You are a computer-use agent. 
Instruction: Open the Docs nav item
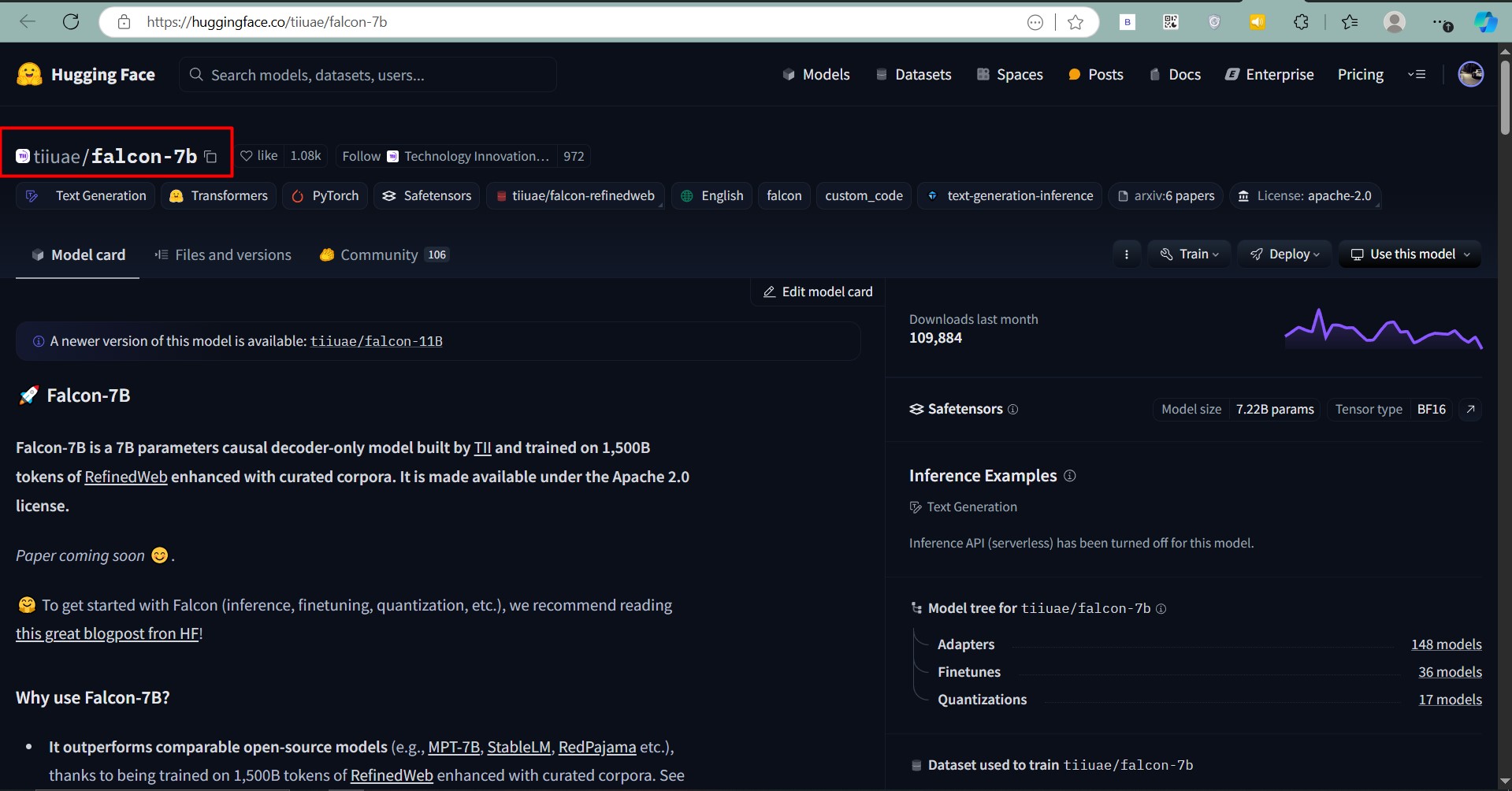click(1175, 74)
